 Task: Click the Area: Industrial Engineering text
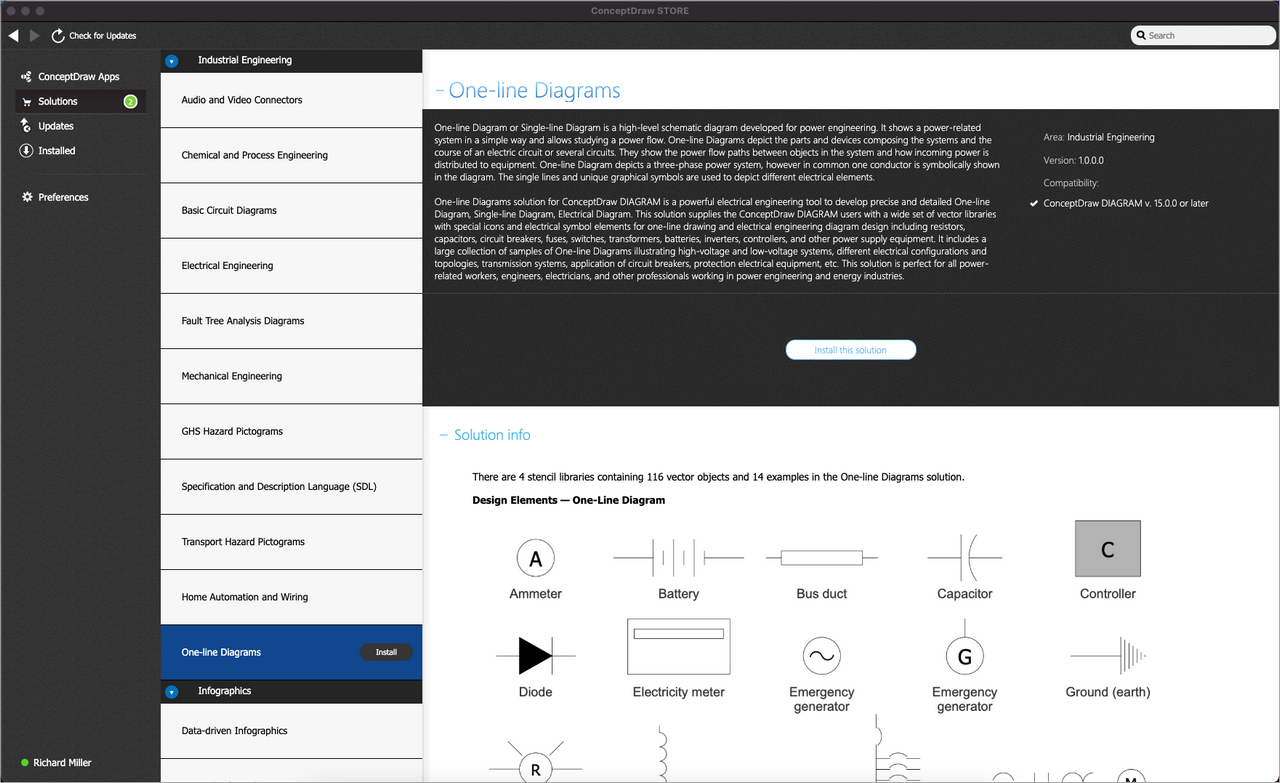tap(1099, 137)
